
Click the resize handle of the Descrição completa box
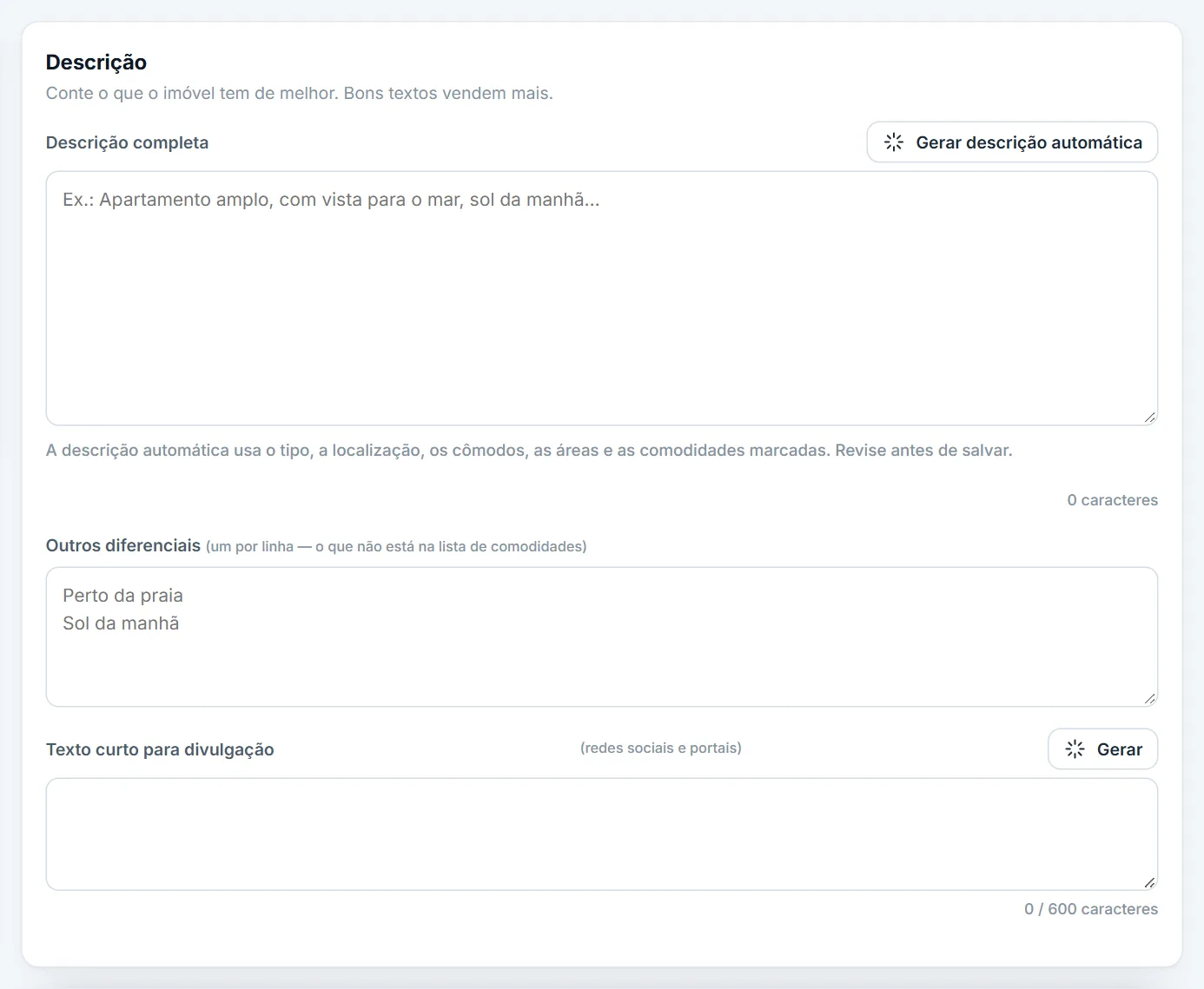pos(1149,418)
